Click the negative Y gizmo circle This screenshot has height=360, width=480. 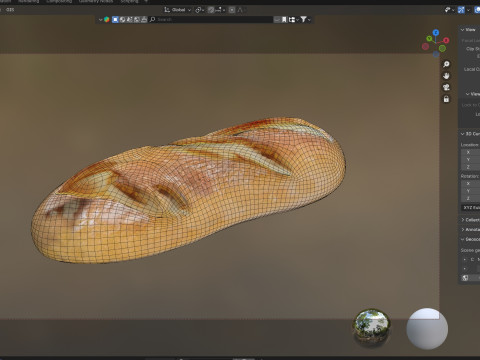(x=442, y=48)
